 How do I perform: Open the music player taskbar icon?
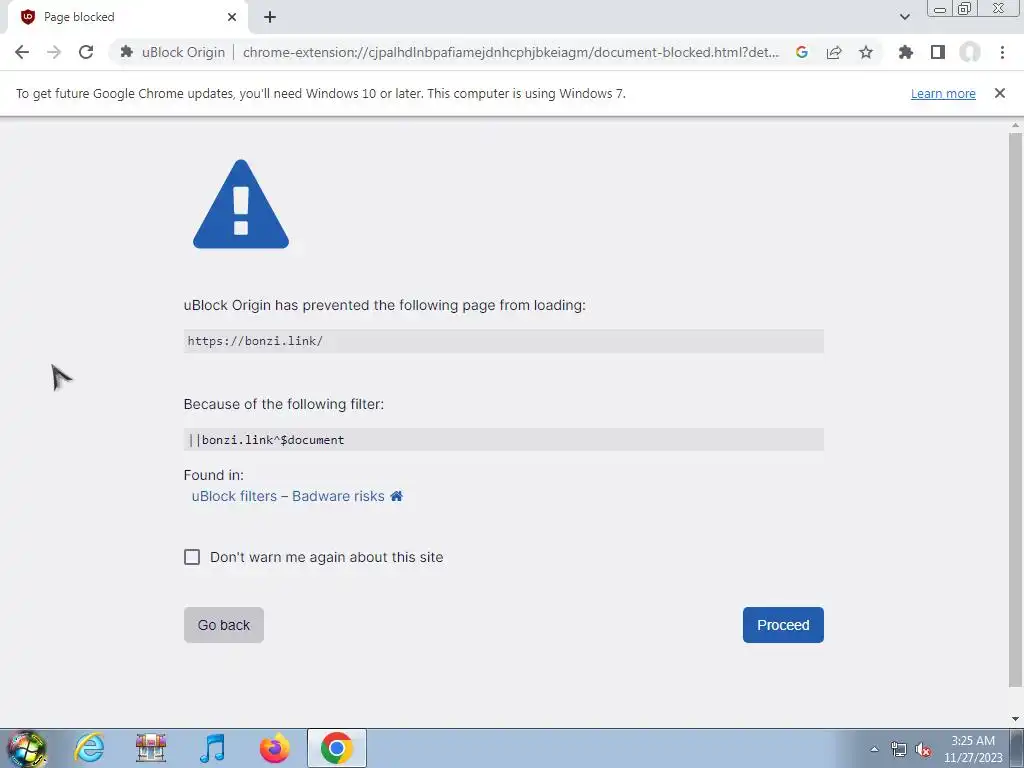click(212, 748)
